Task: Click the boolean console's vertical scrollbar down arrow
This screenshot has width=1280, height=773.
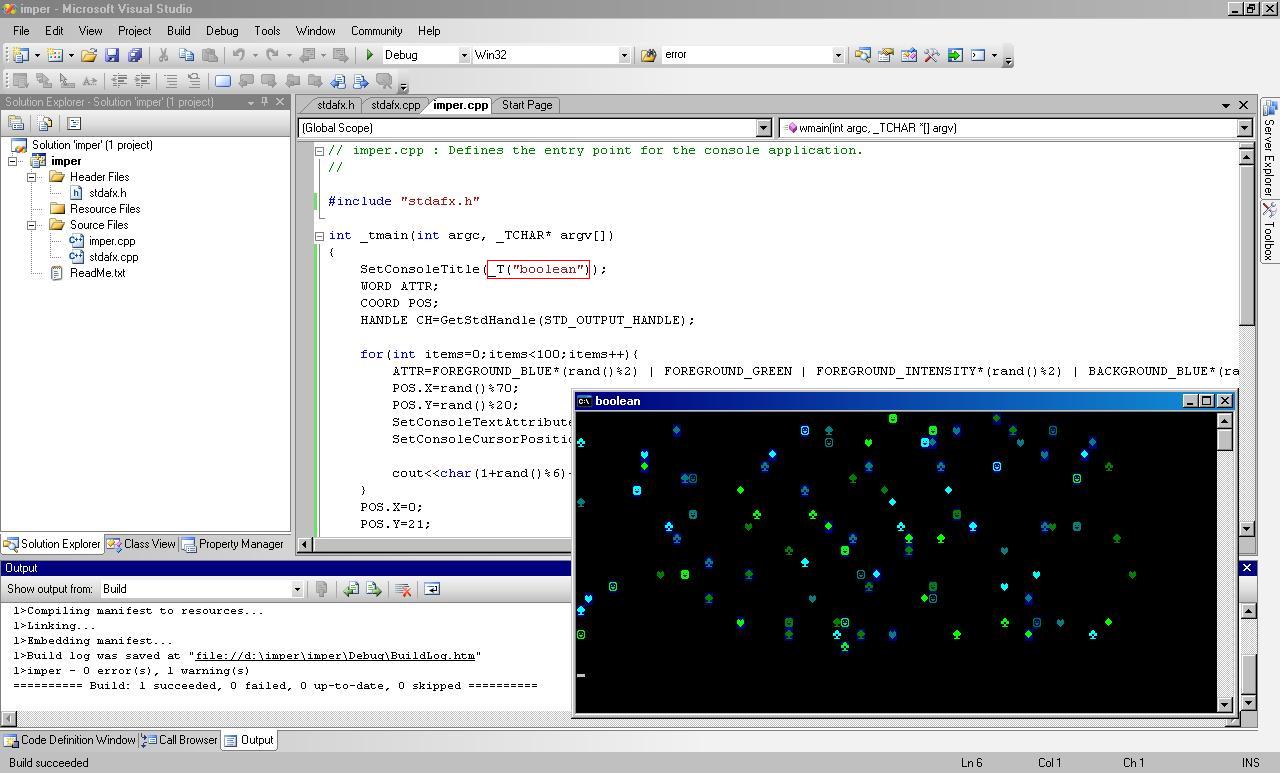Action: click(x=1225, y=704)
